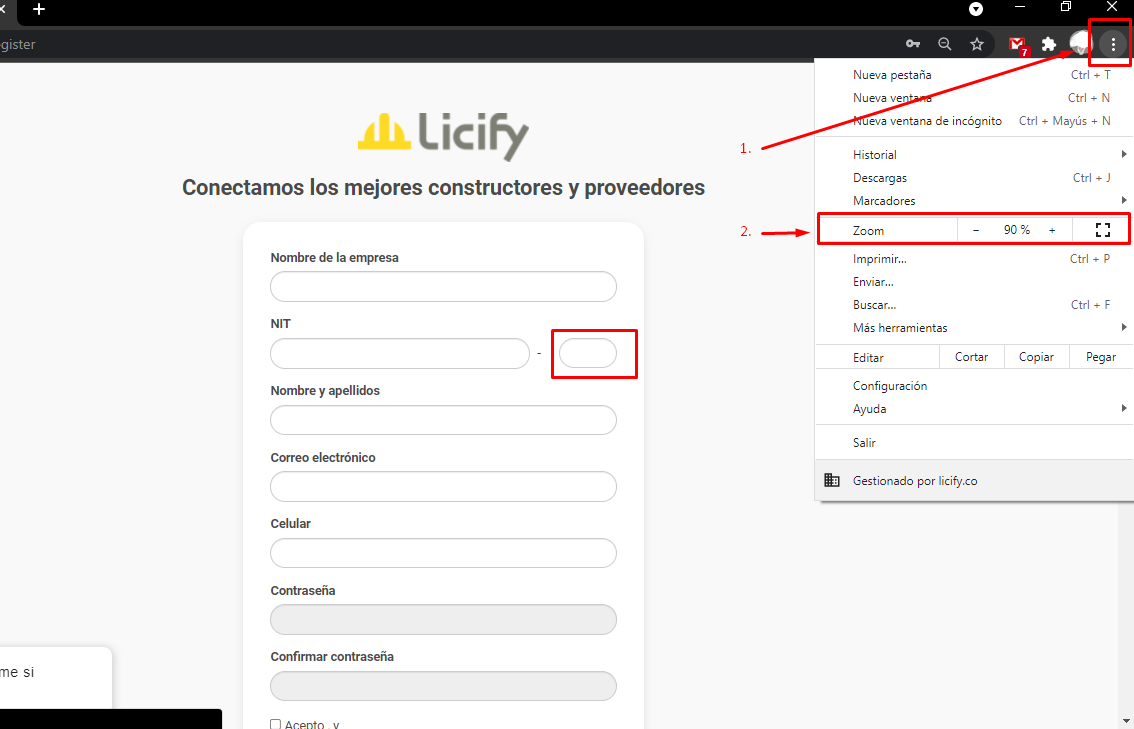
Task: Click the profile avatar in toolbar
Action: [x=1081, y=44]
